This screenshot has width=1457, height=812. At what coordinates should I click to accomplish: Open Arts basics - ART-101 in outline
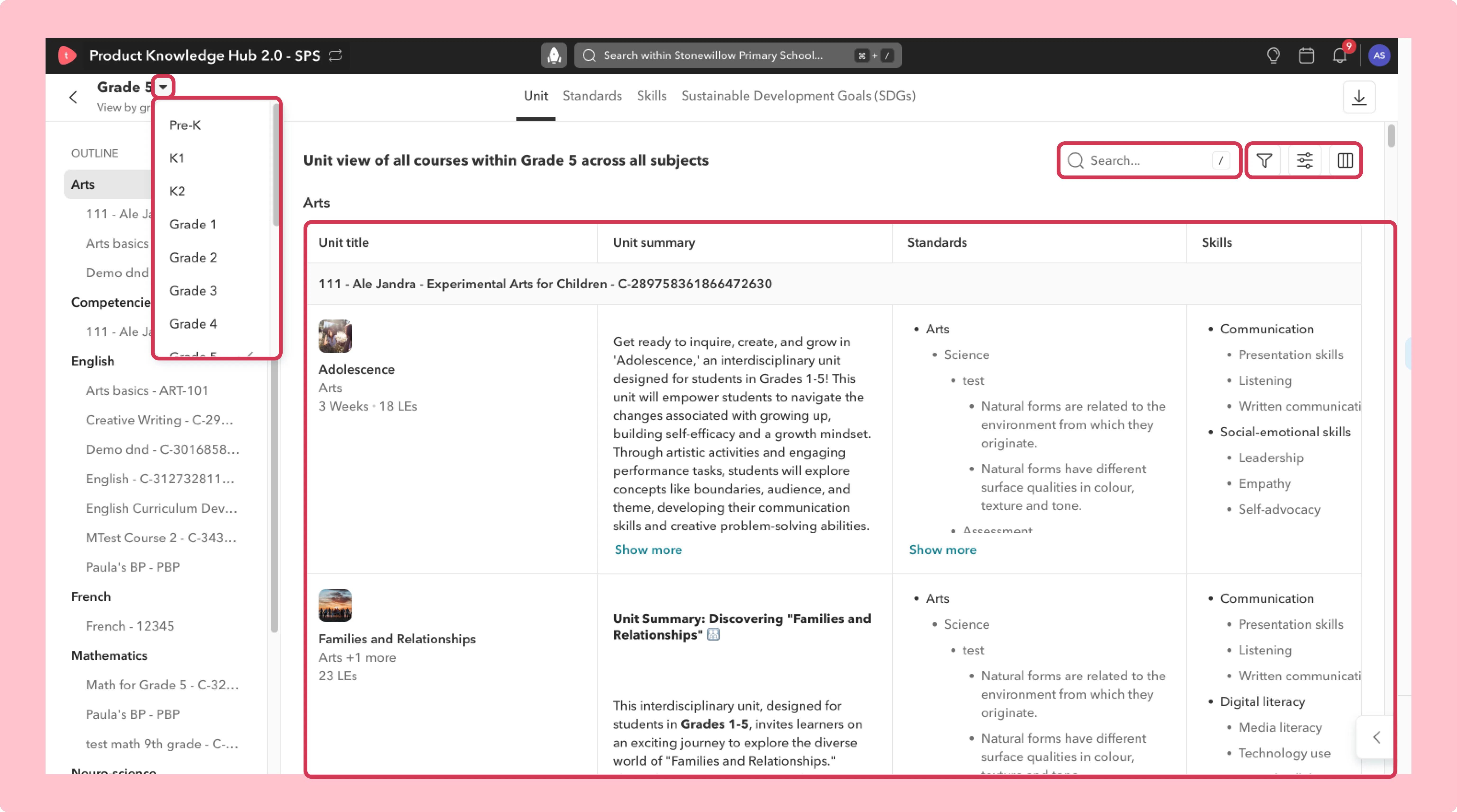click(x=147, y=391)
